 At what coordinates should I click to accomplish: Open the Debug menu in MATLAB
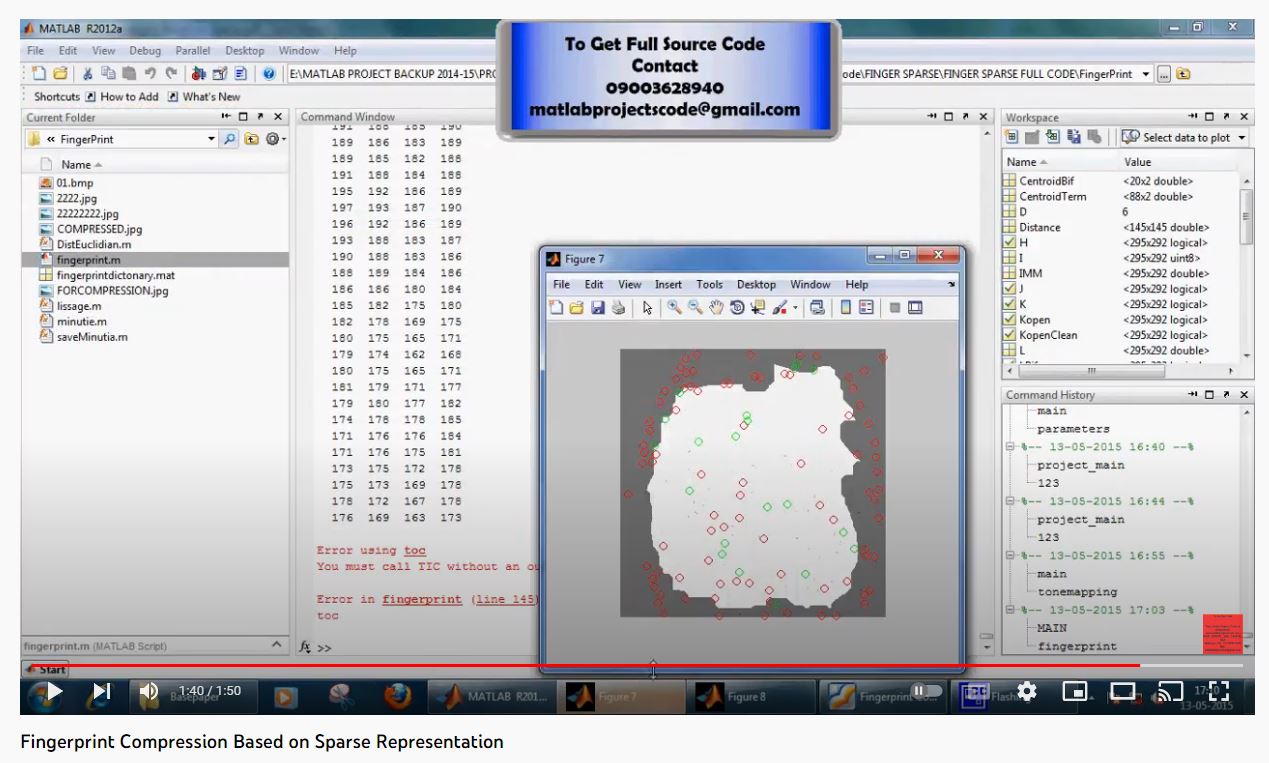tap(144, 51)
